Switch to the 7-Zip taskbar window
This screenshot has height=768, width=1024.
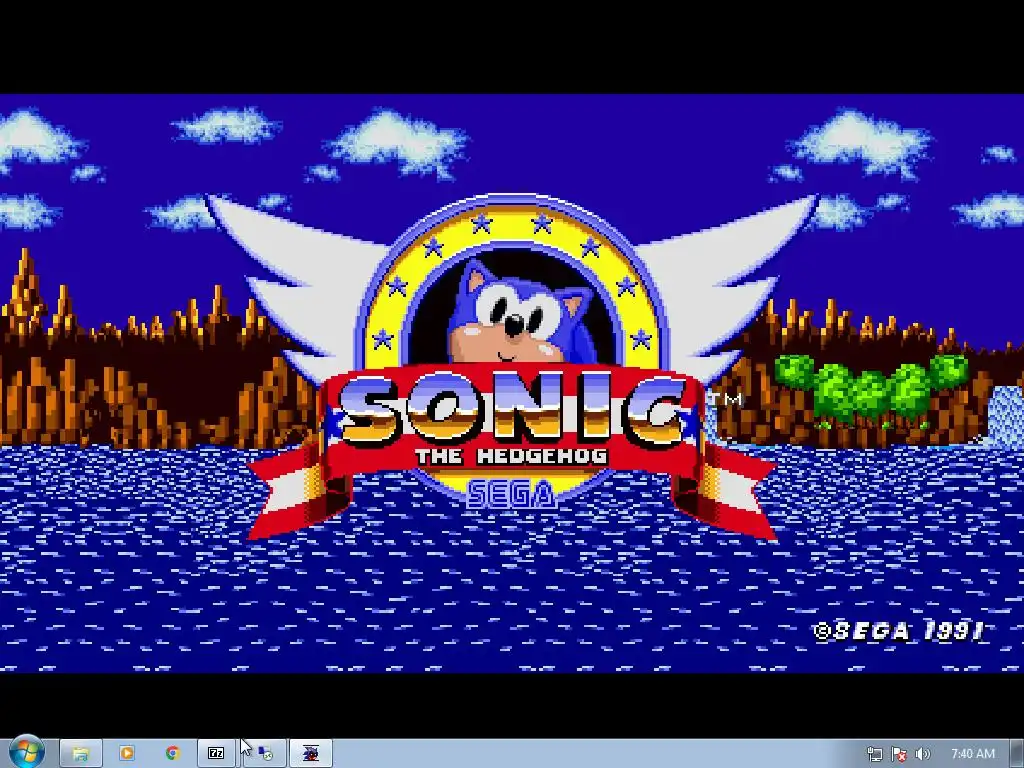tap(216, 754)
